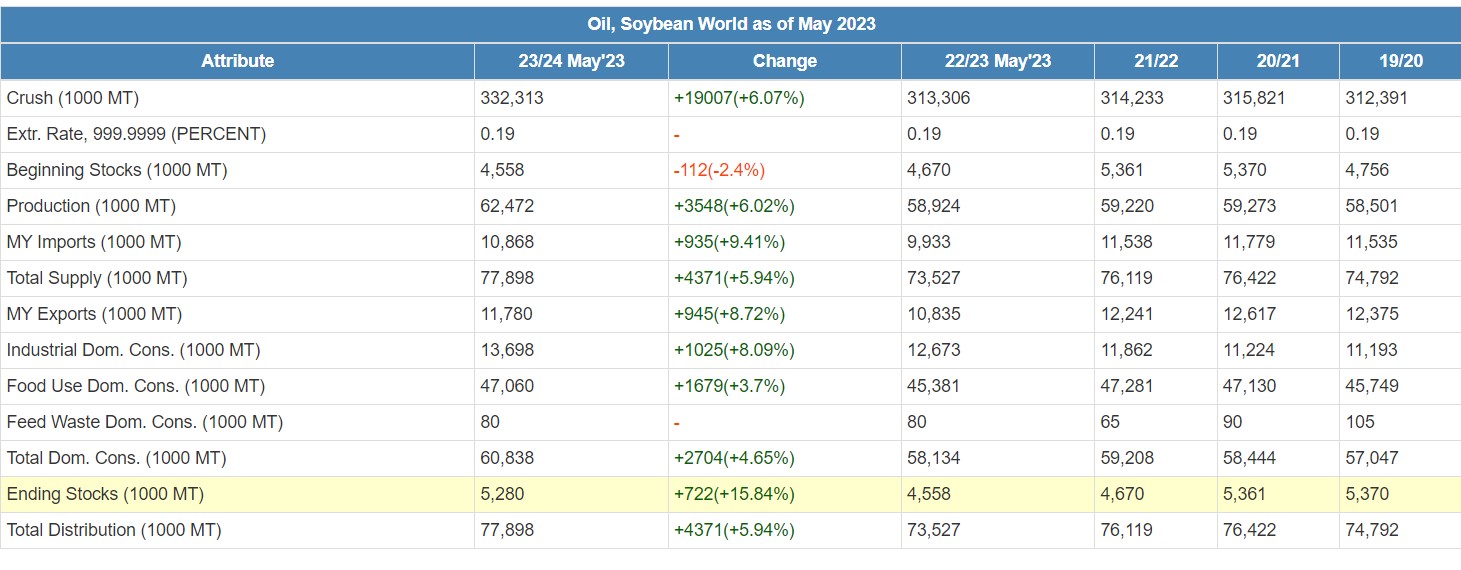Click the 23/24 May'23 column header

571,61
